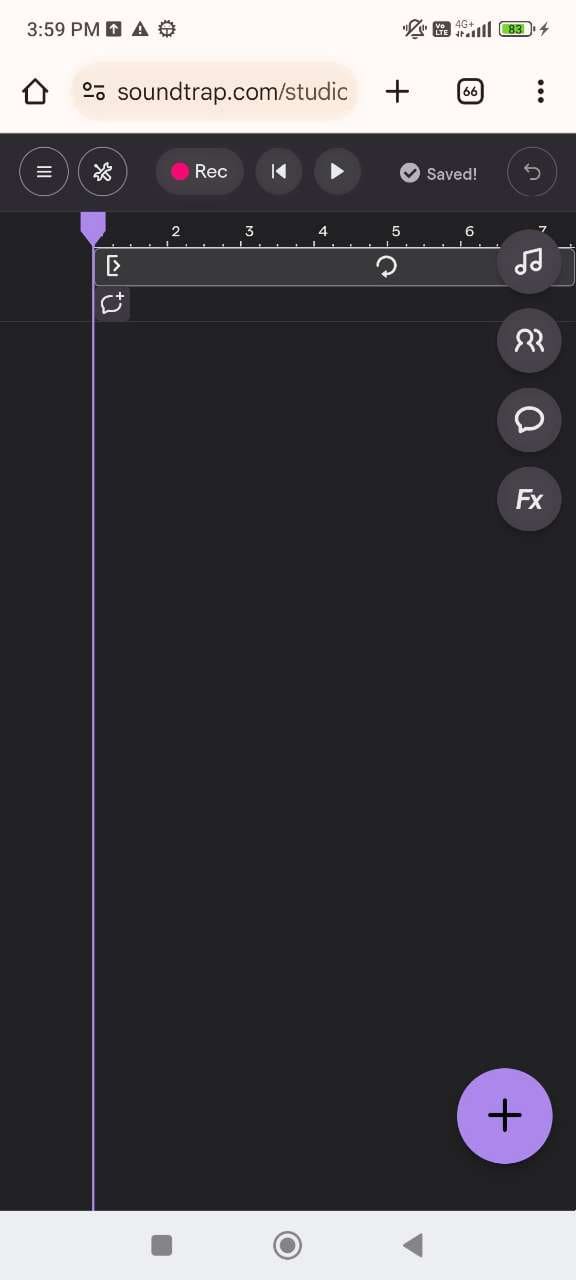Open the chat panel
Image resolution: width=576 pixels, height=1280 pixels.
point(529,420)
